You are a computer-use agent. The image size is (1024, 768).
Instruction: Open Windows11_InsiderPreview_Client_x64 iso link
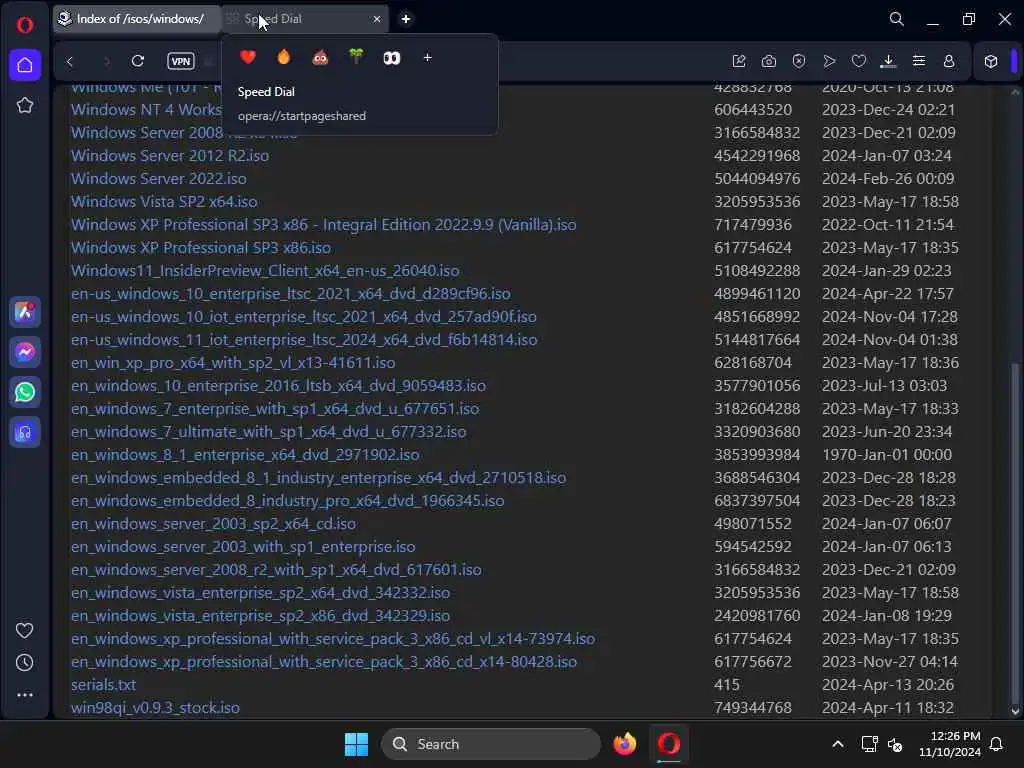tap(265, 270)
